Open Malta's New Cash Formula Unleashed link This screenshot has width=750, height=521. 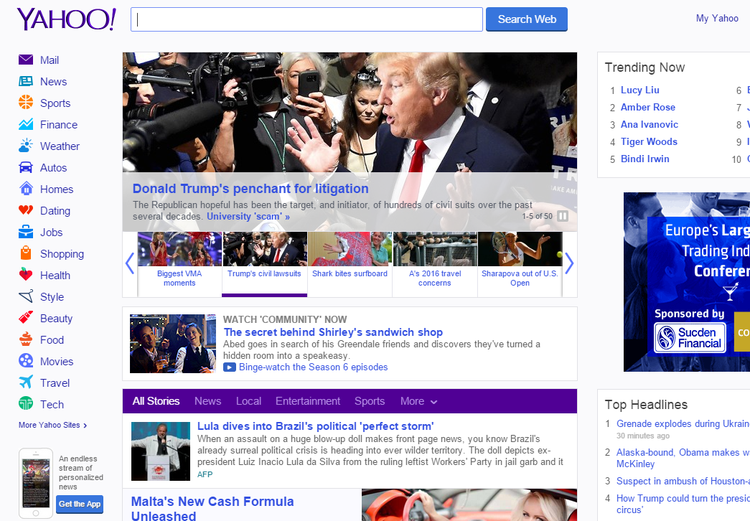click(212, 509)
